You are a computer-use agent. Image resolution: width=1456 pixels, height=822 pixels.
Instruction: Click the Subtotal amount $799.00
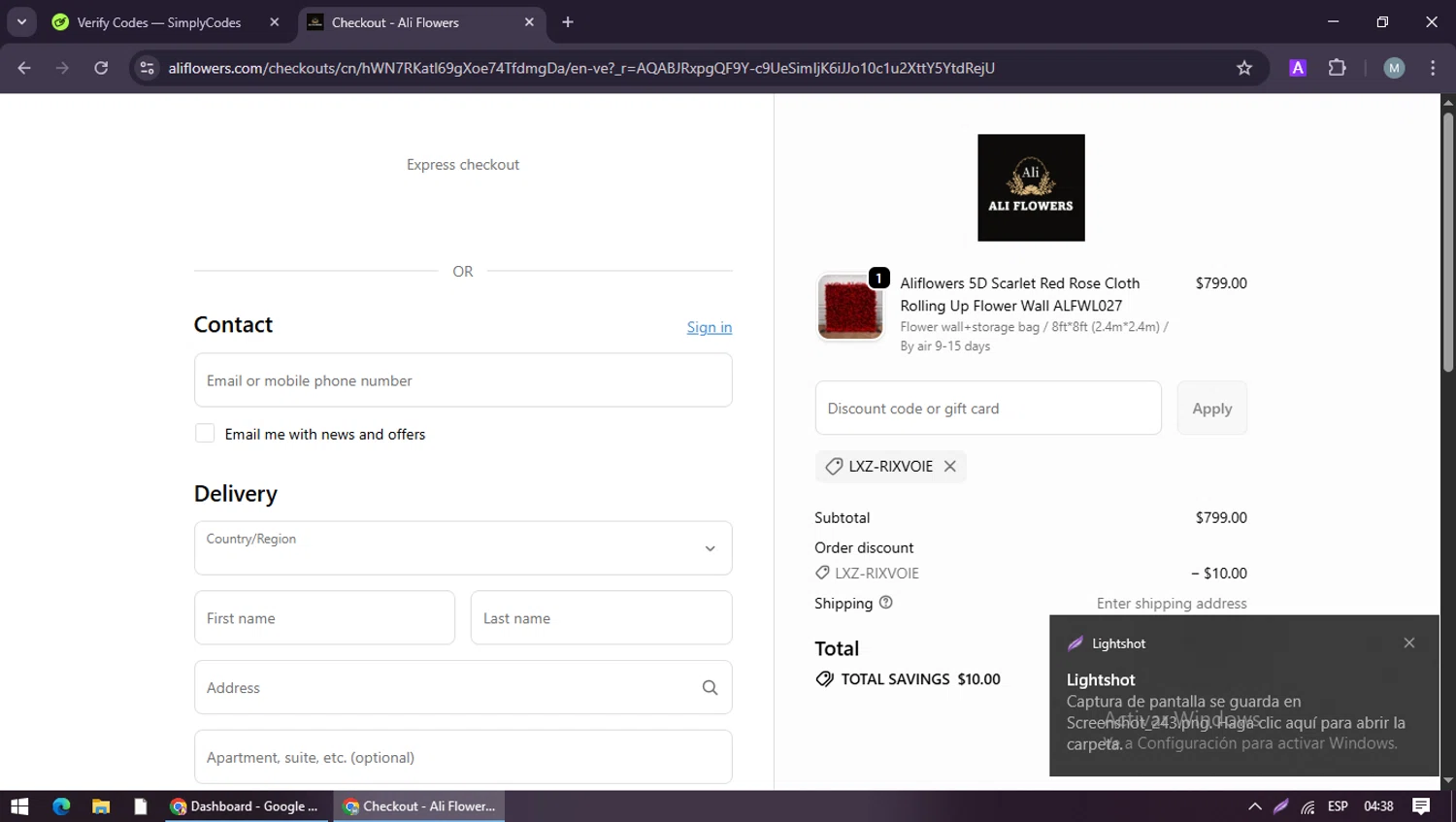[1221, 518]
